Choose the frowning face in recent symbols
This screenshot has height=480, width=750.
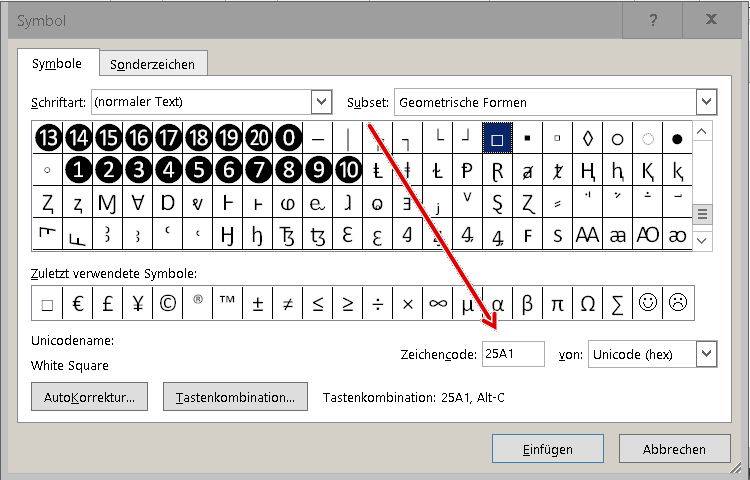(x=678, y=302)
